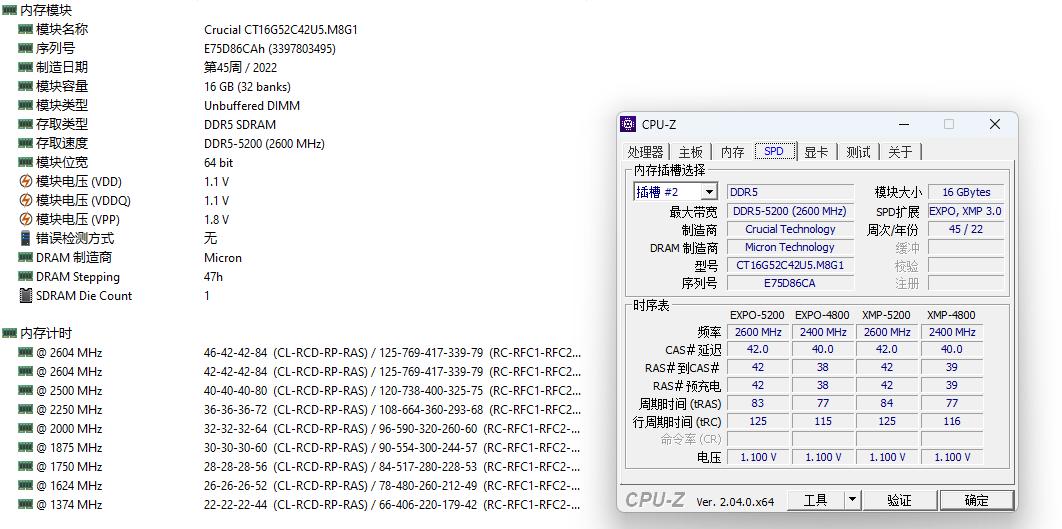Click the serial value E75D86CAh (3397803495)
The height and width of the screenshot is (529, 1062).
[270, 49]
